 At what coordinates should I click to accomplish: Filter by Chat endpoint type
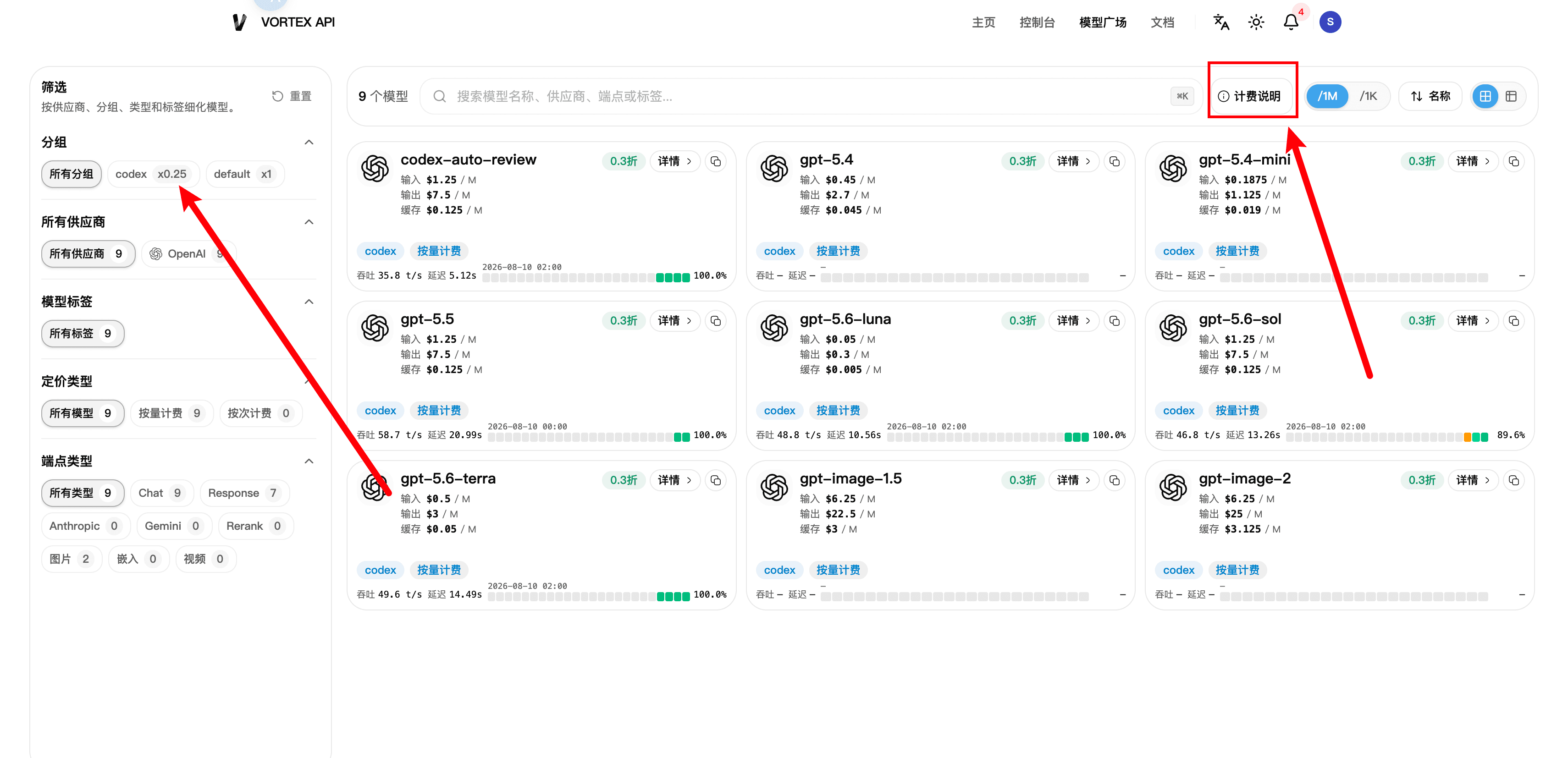[x=161, y=493]
